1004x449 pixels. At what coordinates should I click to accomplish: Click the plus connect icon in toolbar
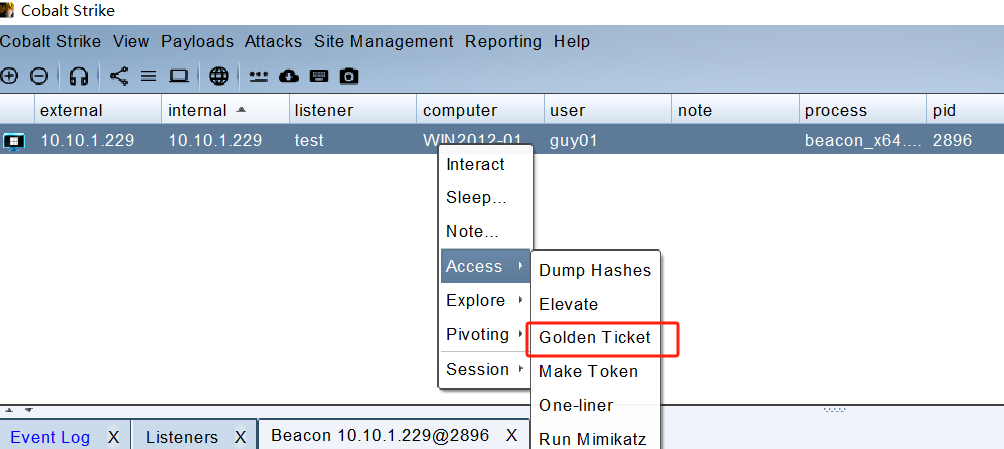10,76
